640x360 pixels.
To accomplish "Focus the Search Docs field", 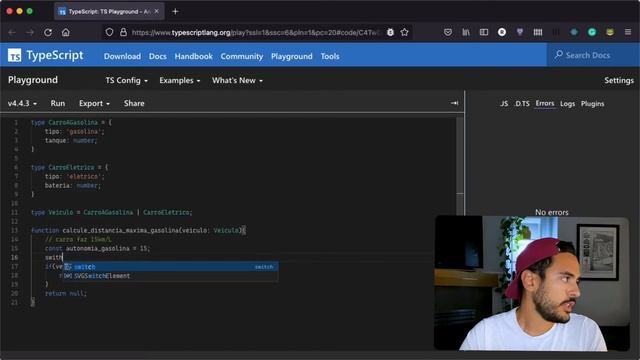I will [x=593, y=55].
